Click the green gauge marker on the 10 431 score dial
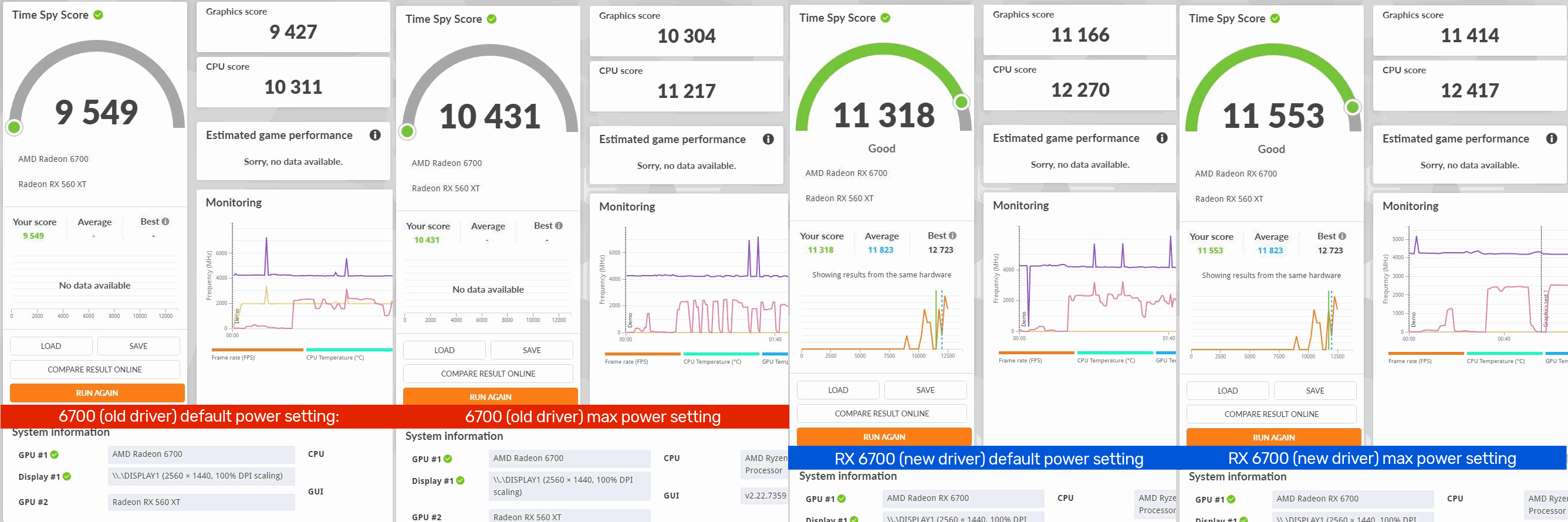This screenshot has height=522, width=1568. (x=407, y=131)
